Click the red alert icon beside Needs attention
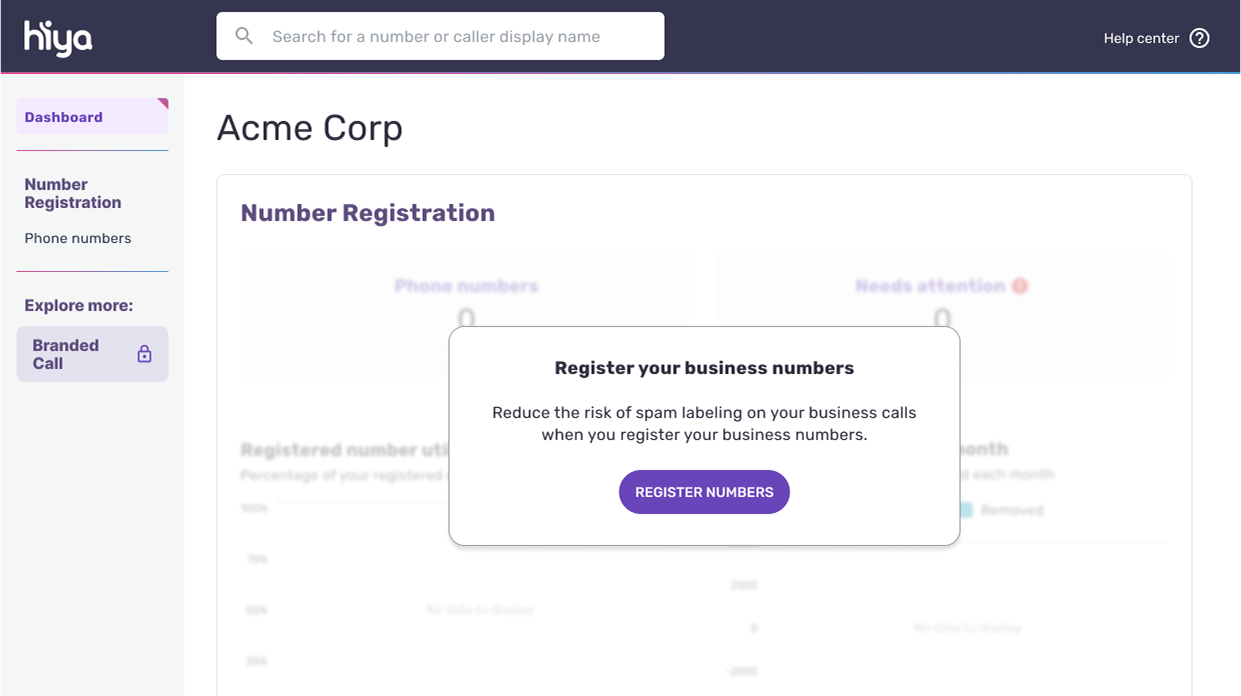This screenshot has width=1241, height=696. click(x=1019, y=285)
